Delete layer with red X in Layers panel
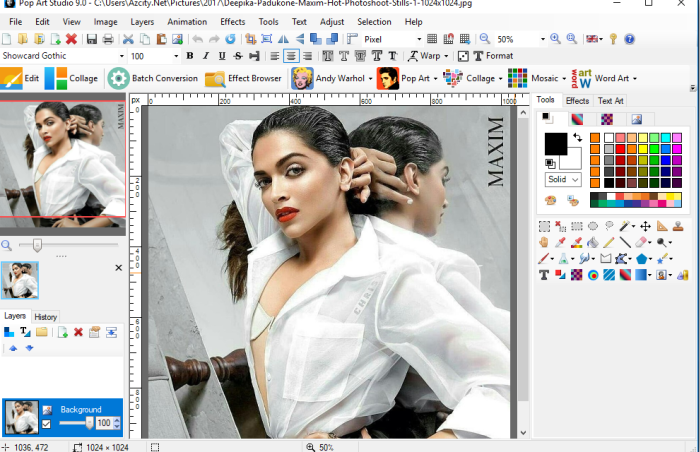Viewport: 700px width, 452px height. point(79,332)
